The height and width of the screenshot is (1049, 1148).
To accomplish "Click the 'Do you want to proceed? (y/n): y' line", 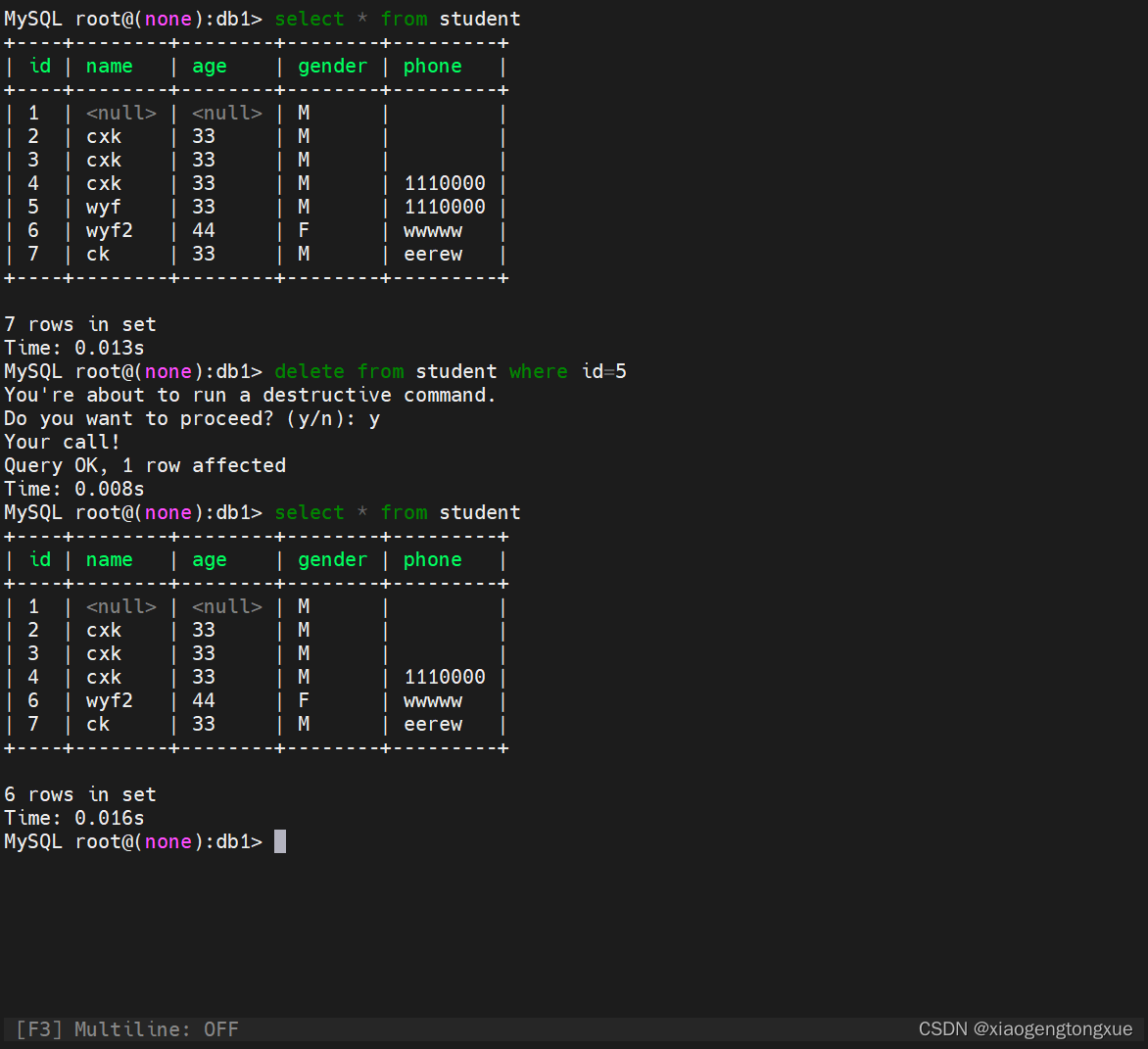I will click(x=192, y=419).
